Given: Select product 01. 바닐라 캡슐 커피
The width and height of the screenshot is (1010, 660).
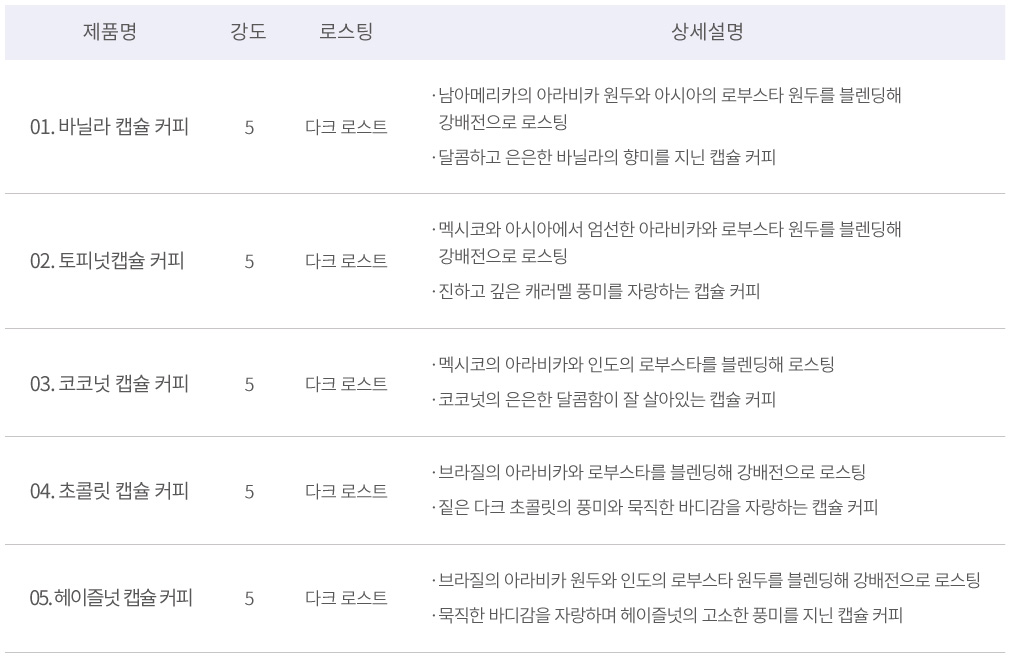Looking at the screenshot, I should [x=110, y=127].
